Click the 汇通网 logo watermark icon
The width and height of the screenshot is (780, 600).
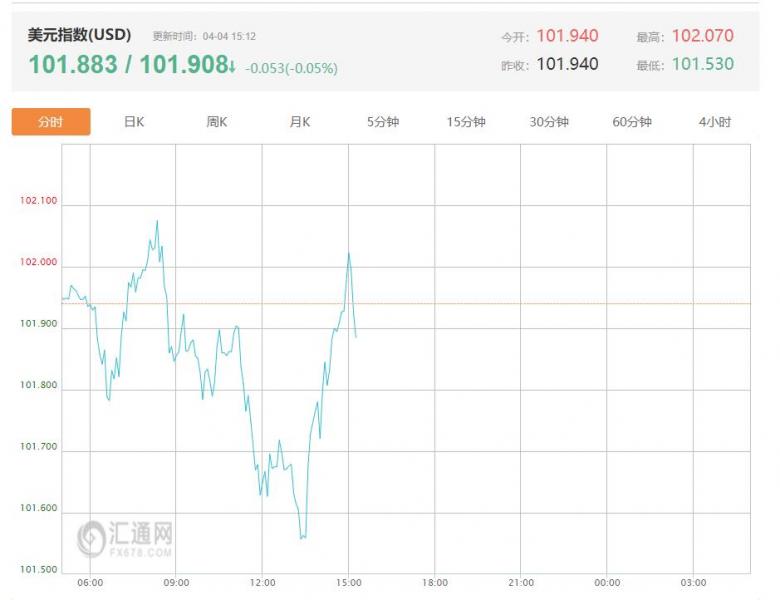pos(94,537)
